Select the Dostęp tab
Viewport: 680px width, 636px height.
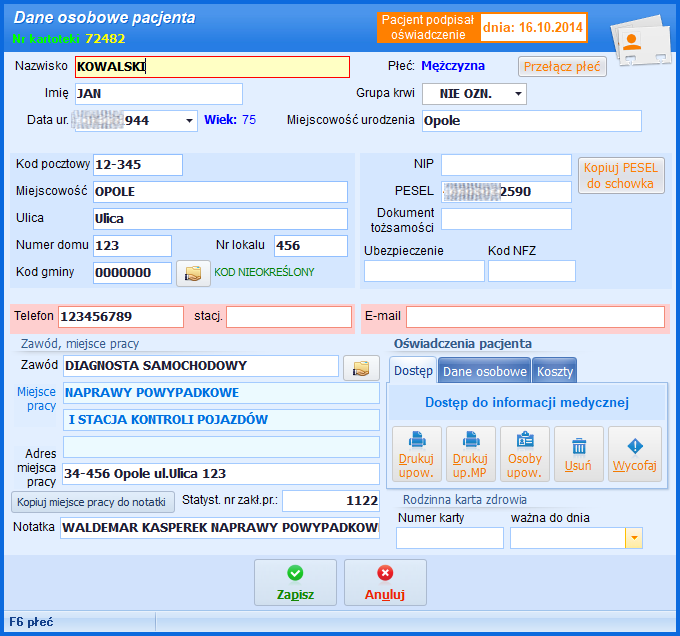point(413,371)
